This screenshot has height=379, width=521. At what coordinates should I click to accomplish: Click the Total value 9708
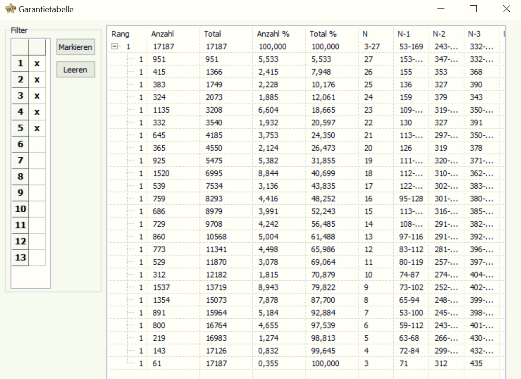point(214,224)
